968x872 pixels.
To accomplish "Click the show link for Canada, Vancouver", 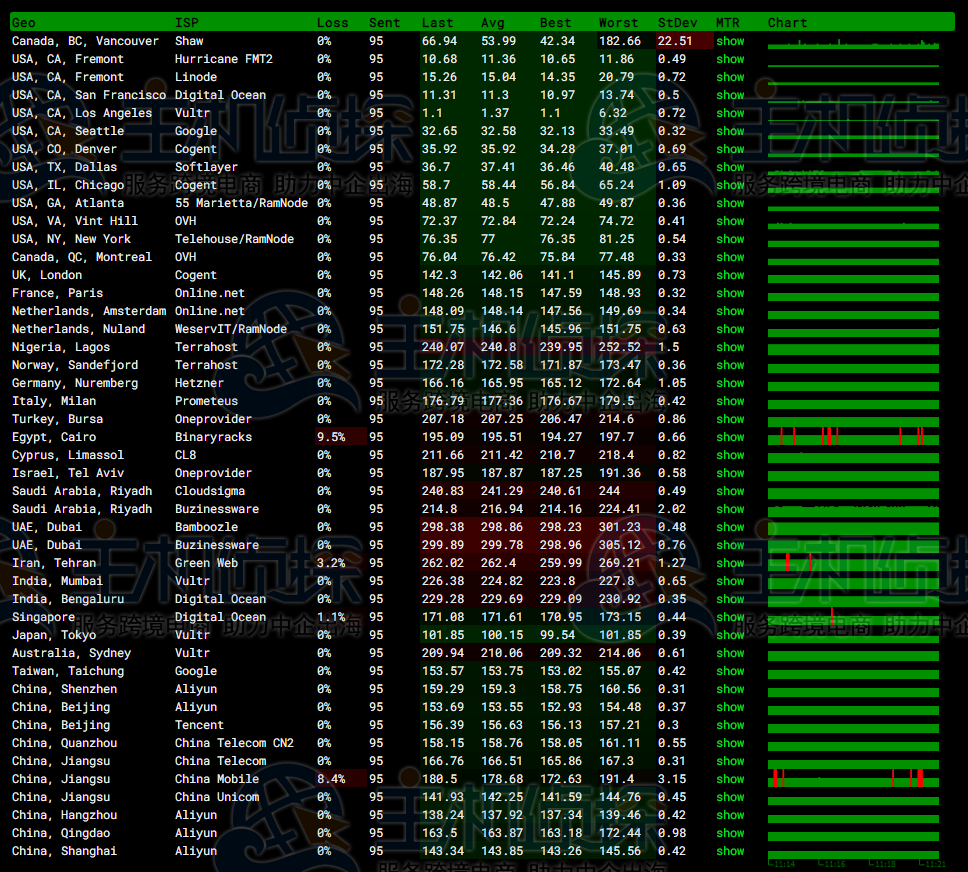I will tap(730, 41).
